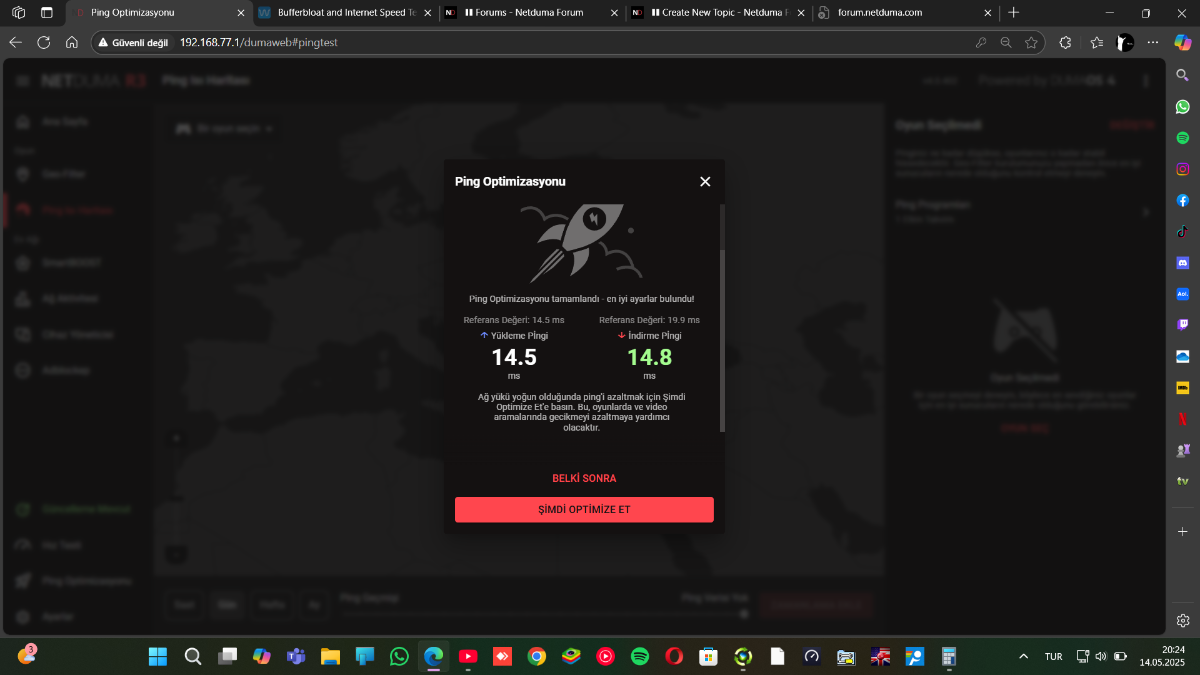The width and height of the screenshot is (1200, 675).
Task: Open Edge's Settings and more menu
Action: (x=1153, y=43)
